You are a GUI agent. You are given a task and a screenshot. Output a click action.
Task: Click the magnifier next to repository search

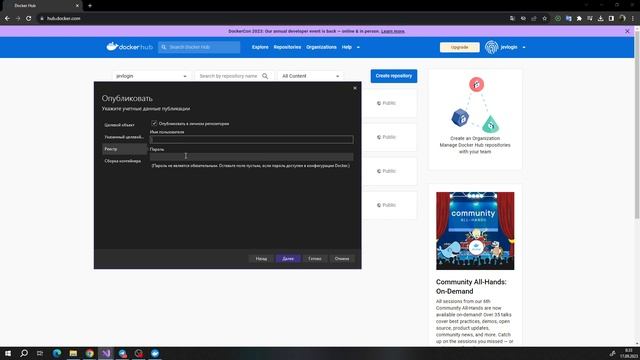coord(265,76)
